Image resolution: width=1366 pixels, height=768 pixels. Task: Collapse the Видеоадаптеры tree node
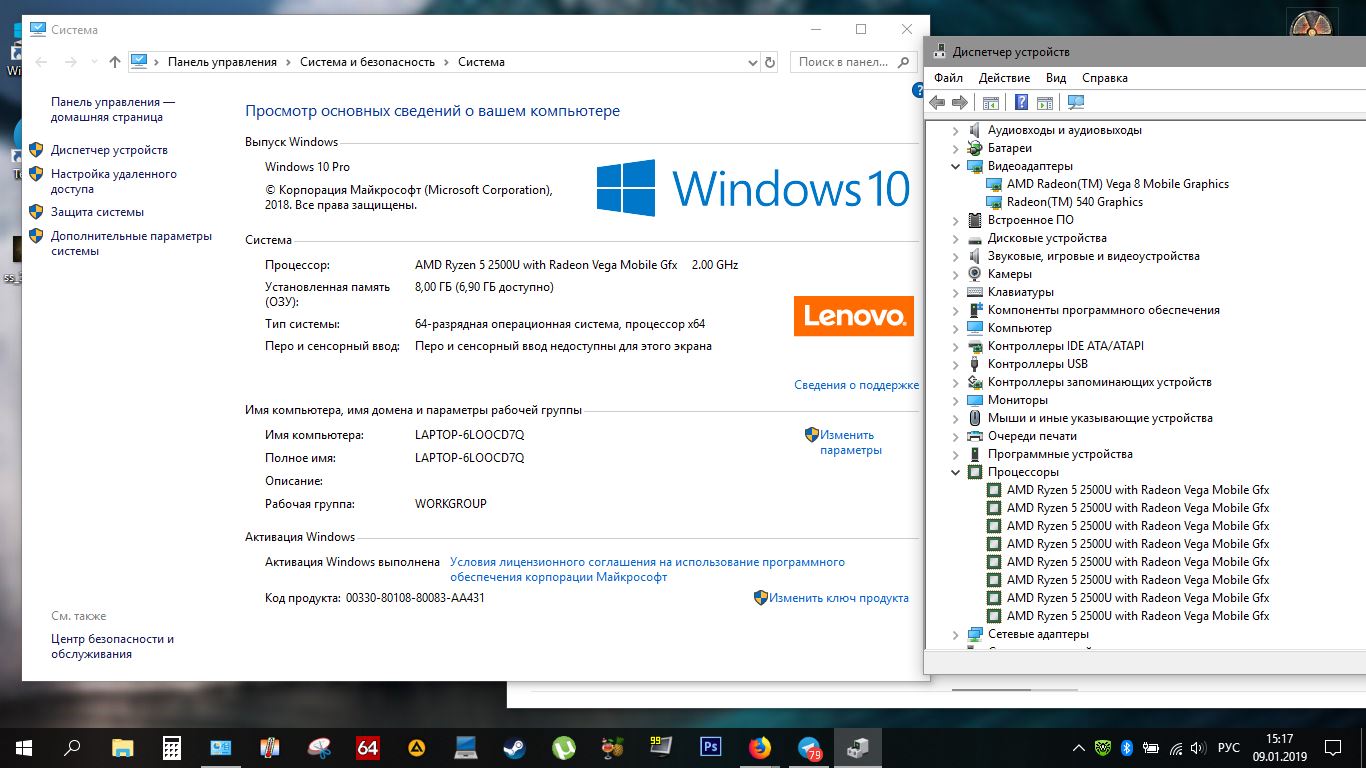pyautogui.click(x=956, y=166)
